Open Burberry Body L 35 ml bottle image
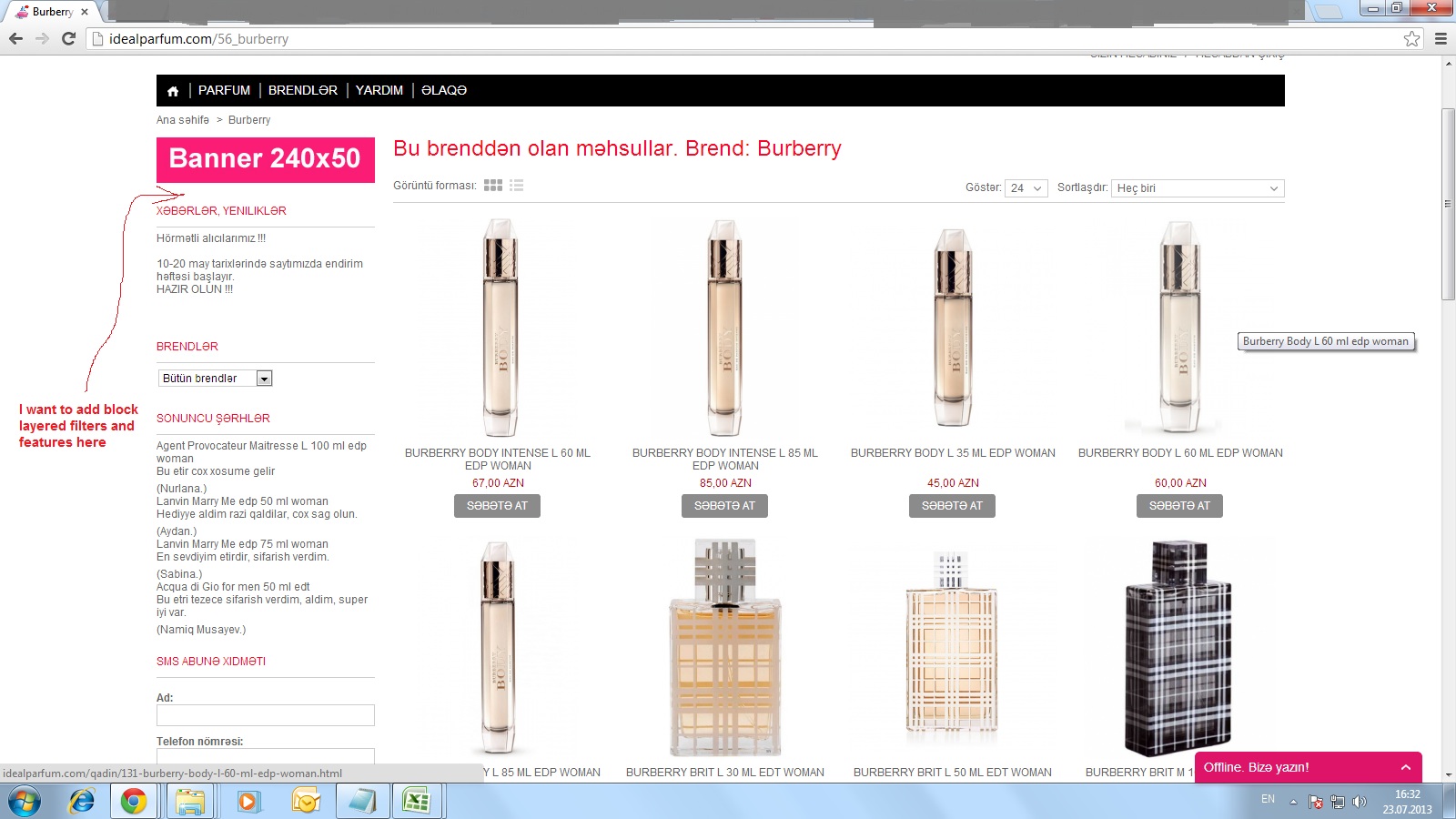Screen dimensions: 1456x819 coord(953,328)
